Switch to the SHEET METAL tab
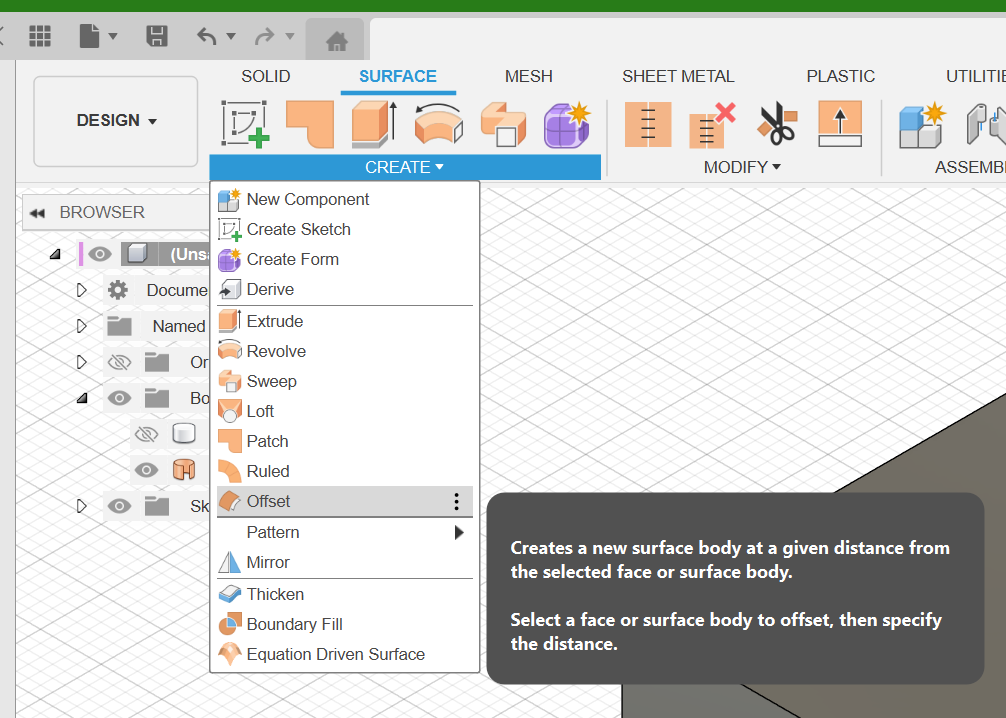Screen dimensions: 1006x718 click(678, 76)
